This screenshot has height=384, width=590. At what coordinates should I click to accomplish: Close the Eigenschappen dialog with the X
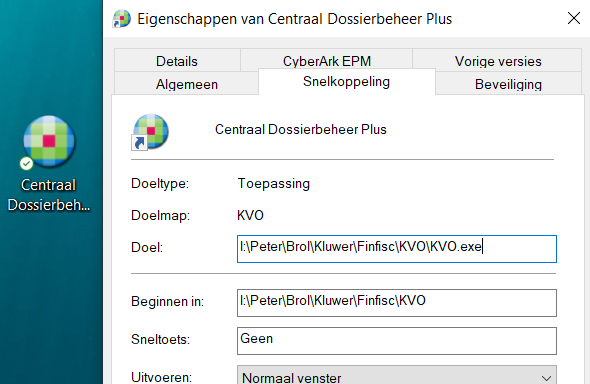(x=574, y=18)
